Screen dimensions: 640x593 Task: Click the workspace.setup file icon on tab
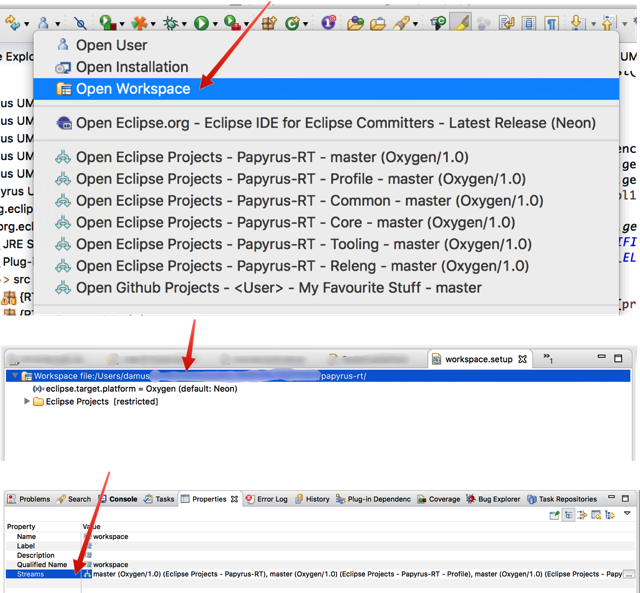click(436, 359)
